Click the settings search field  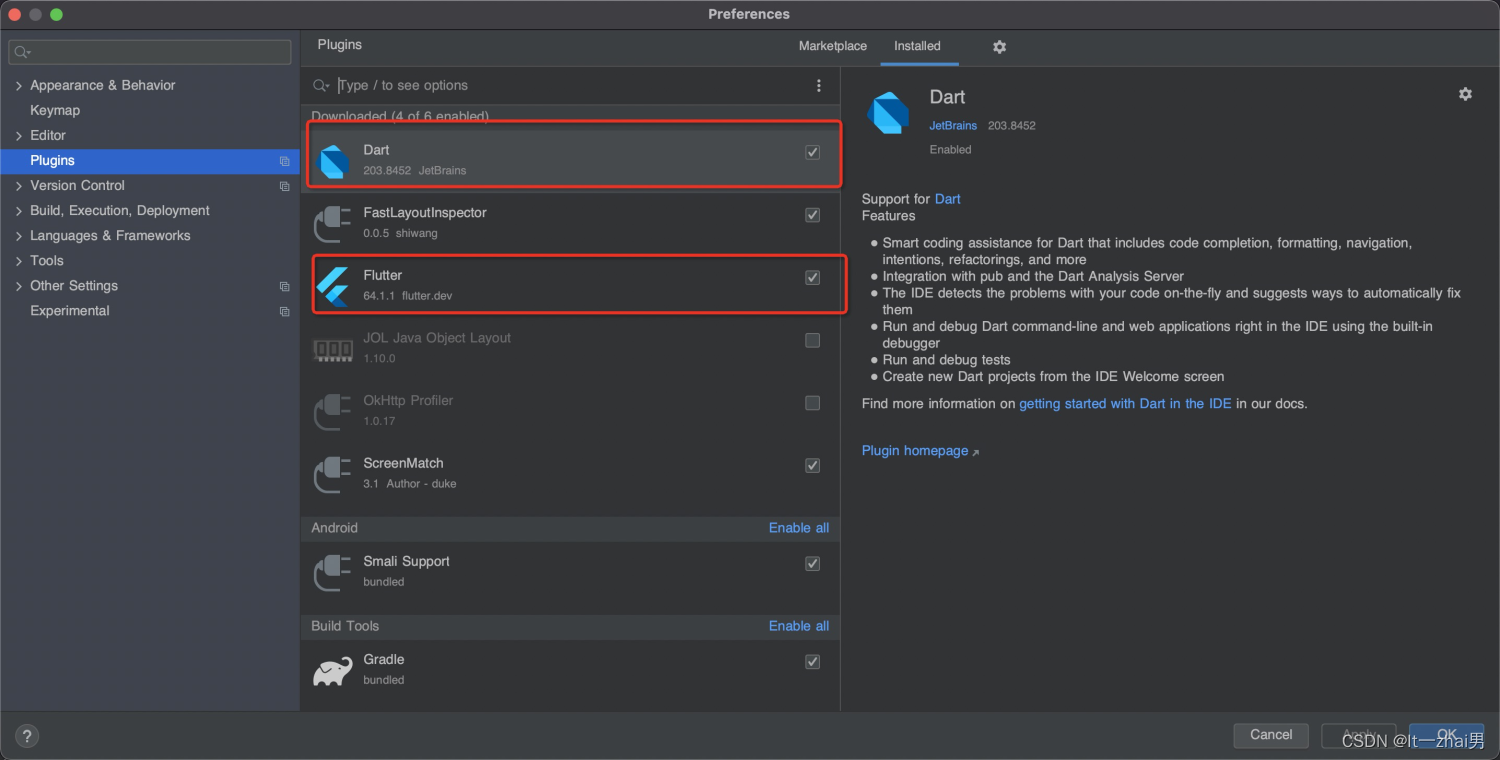150,52
